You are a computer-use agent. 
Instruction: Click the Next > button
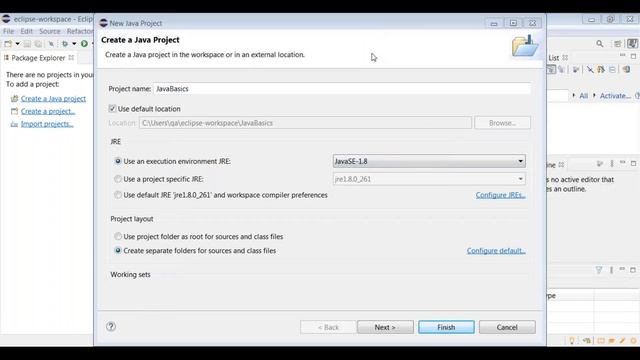point(385,327)
